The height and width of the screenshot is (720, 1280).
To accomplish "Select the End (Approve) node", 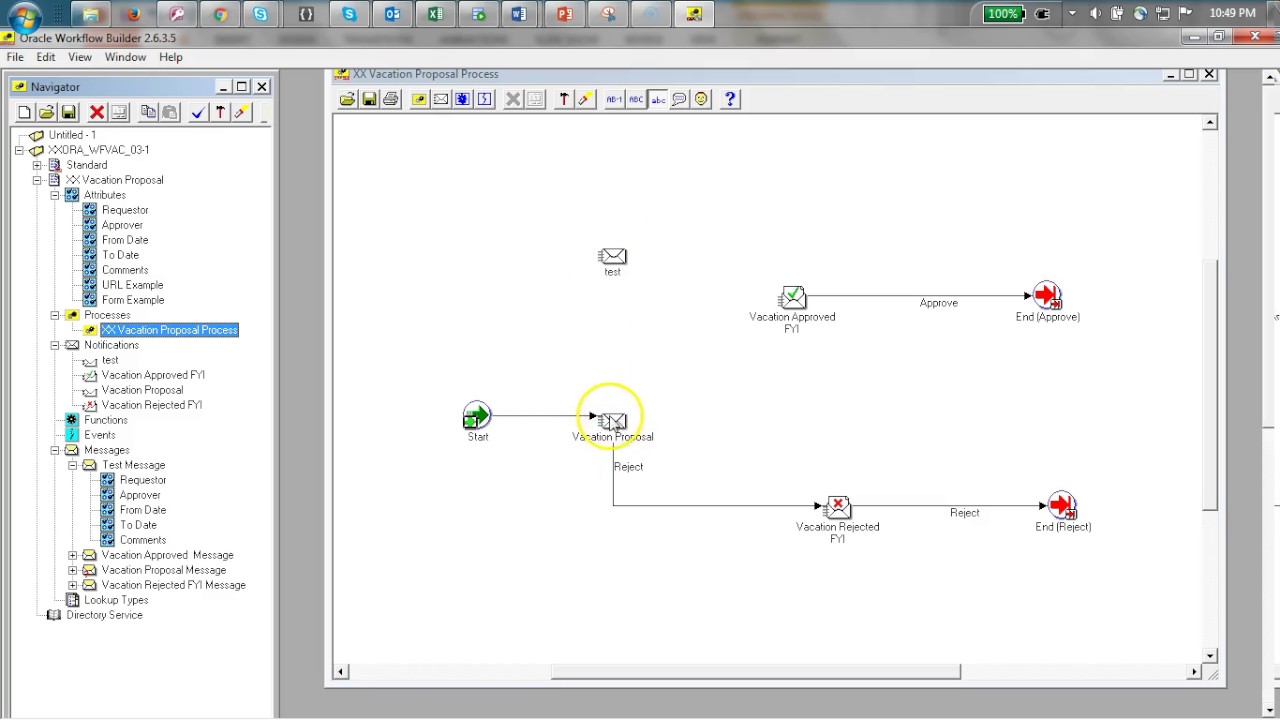I will (1047, 296).
